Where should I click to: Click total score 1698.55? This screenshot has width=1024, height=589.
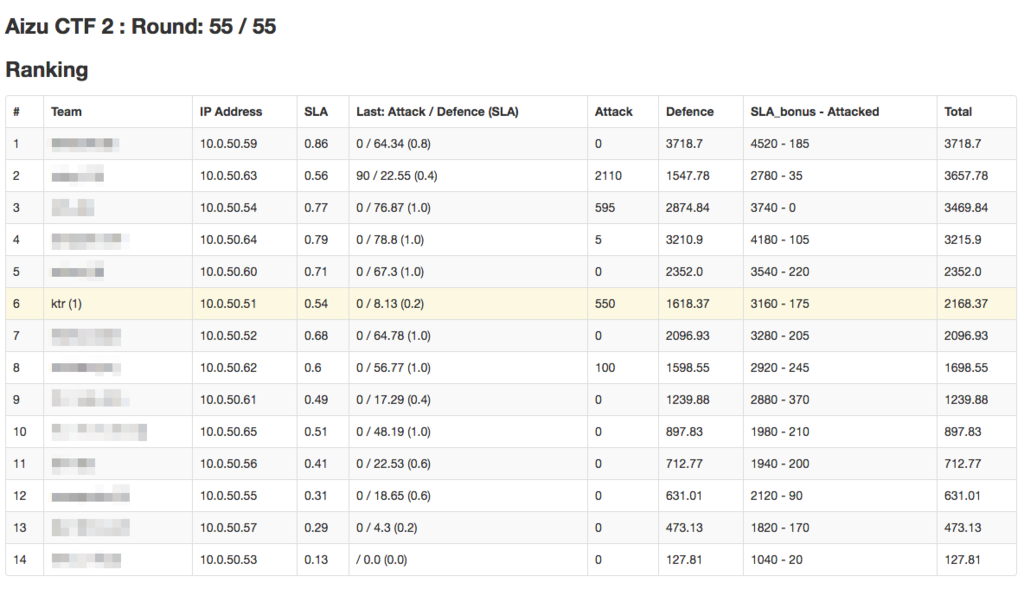tap(966, 368)
